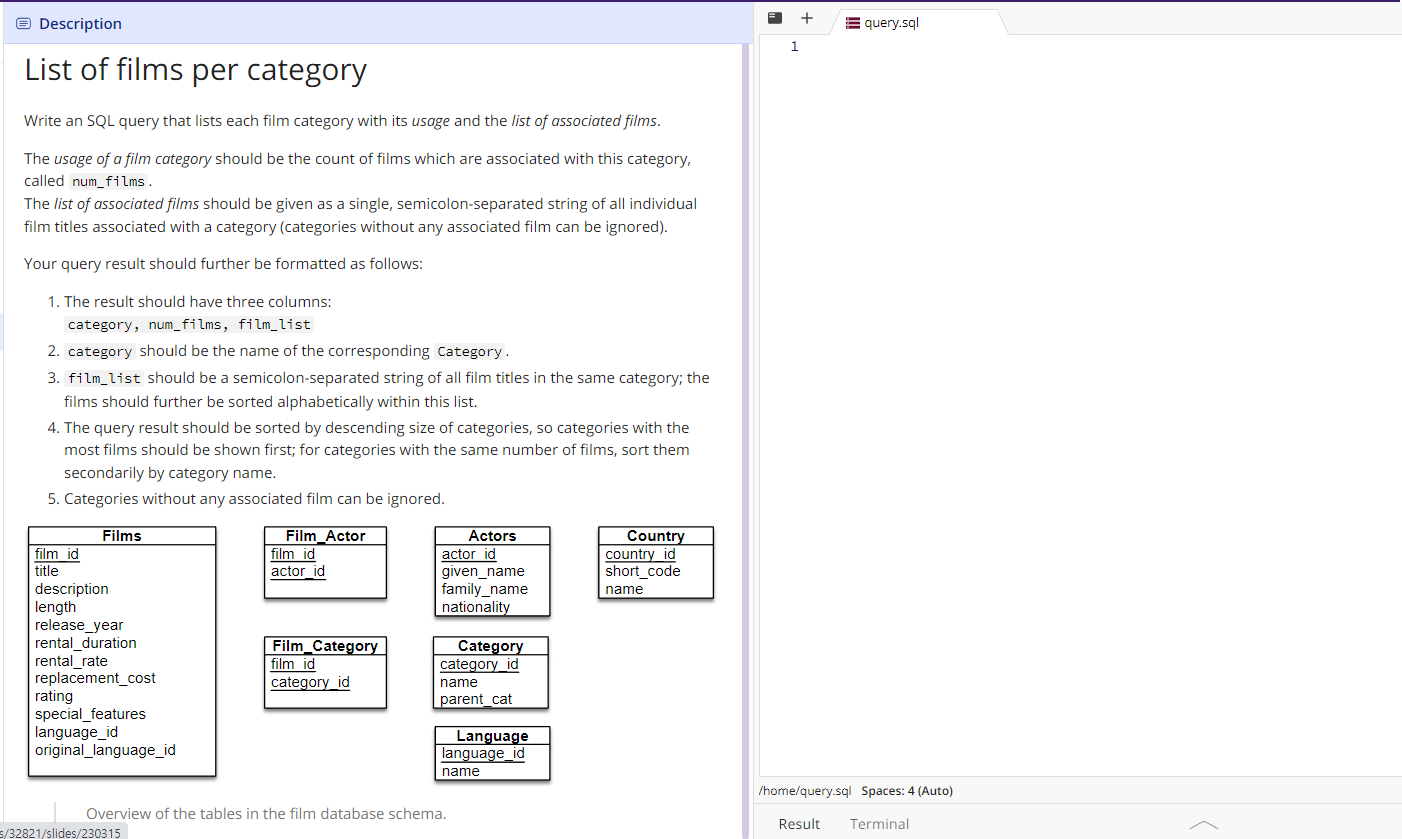Open a new editor tab with the plus icon
1402x839 pixels.
(807, 18)
